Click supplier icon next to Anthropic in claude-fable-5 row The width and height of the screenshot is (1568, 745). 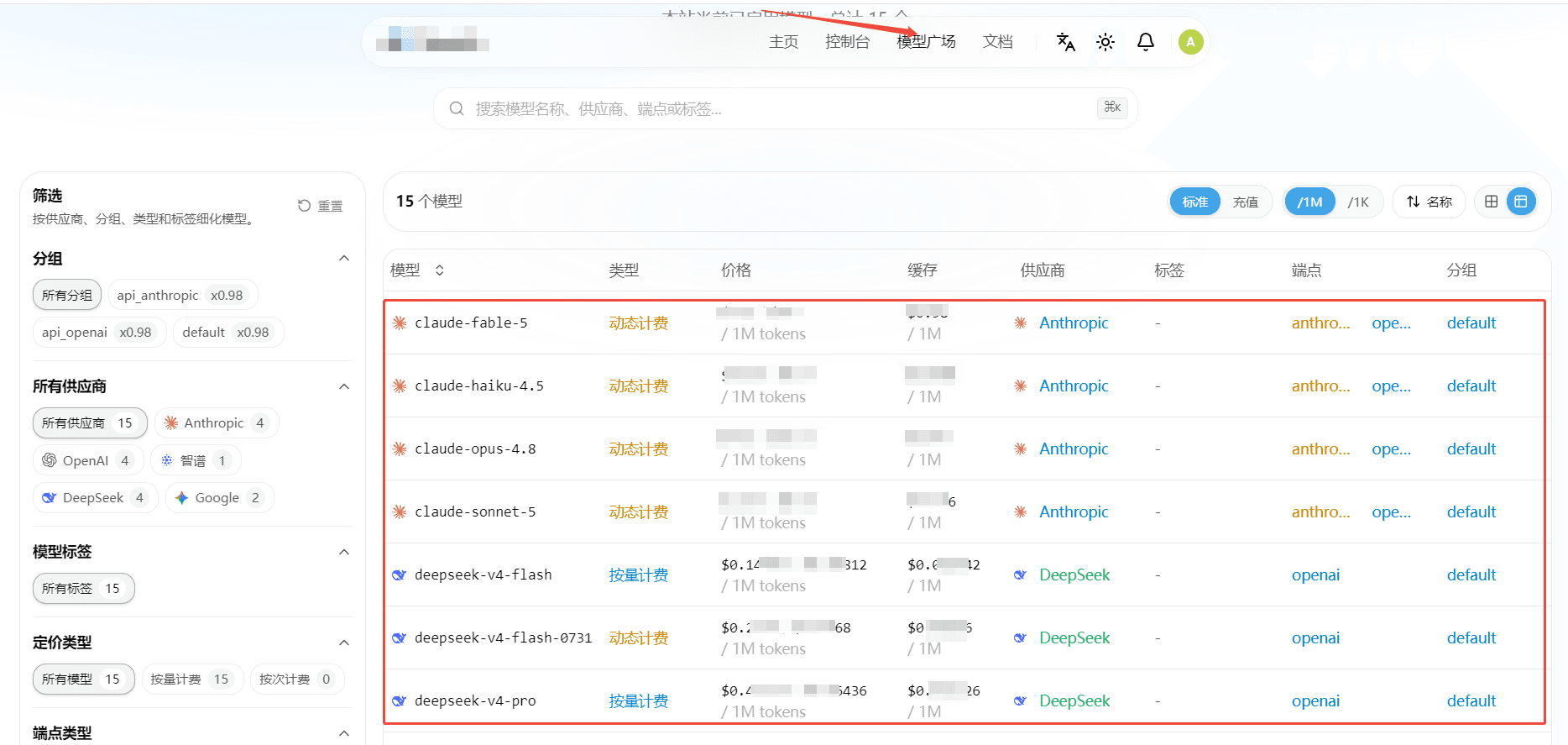[1020, 323]
